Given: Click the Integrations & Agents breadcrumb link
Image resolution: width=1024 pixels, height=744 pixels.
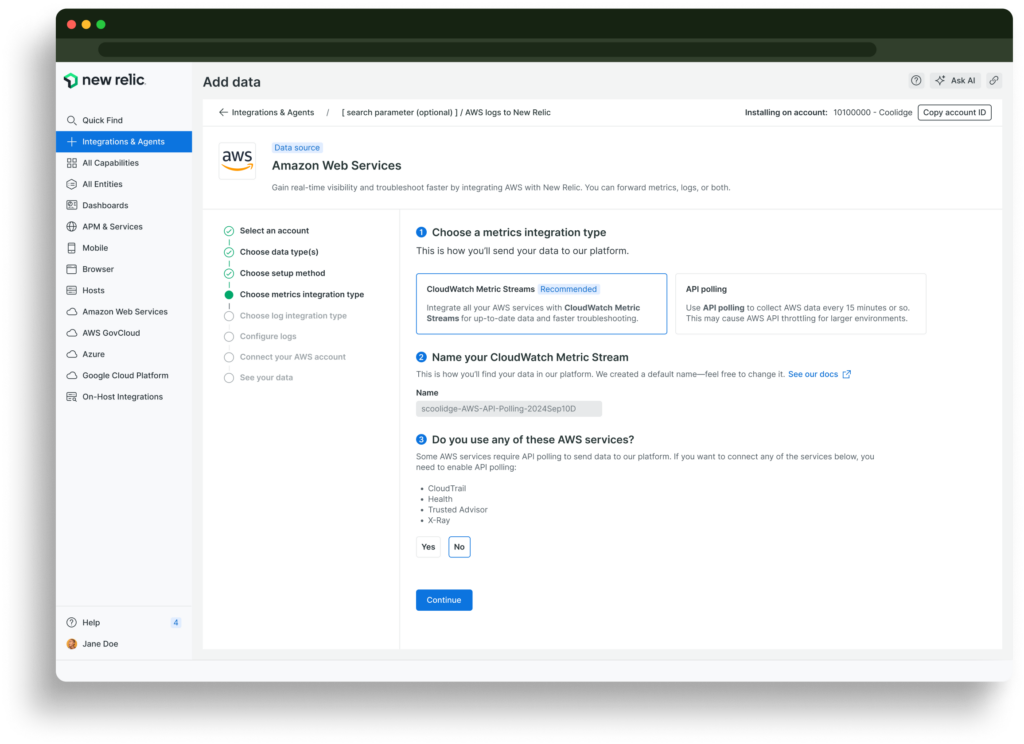Looking at the screenshot, I should tap(272, 112).
